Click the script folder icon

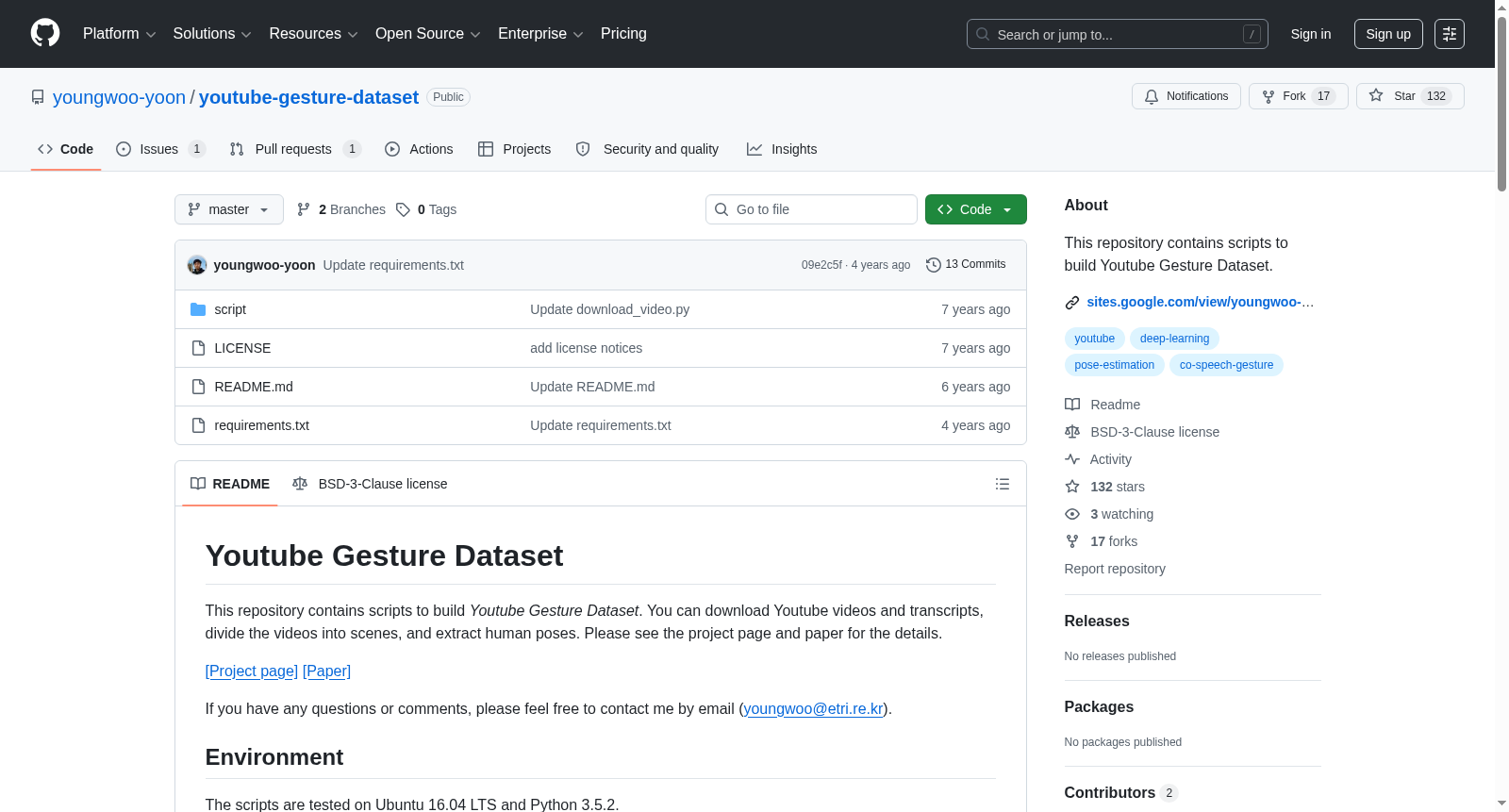[x=198, y=309]
